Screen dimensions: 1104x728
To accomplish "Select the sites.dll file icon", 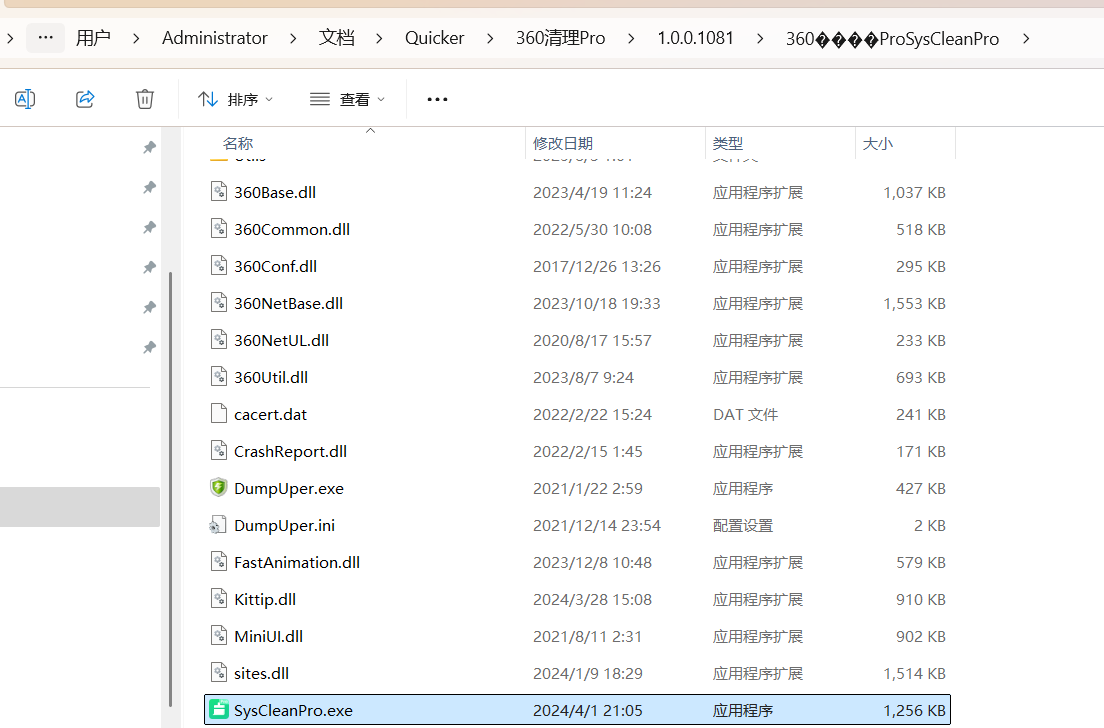I will pyautogui.click(x=219, y=672).
